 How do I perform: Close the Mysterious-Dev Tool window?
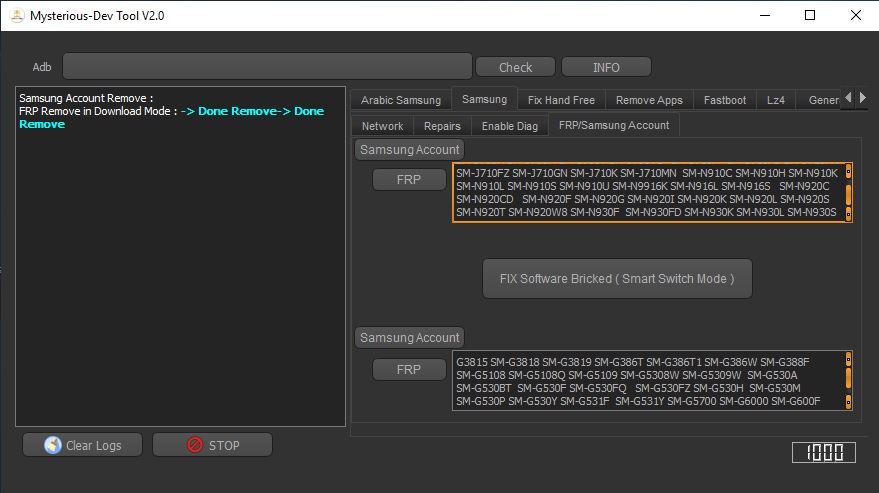pyautogui.click(x=855, y=15)
